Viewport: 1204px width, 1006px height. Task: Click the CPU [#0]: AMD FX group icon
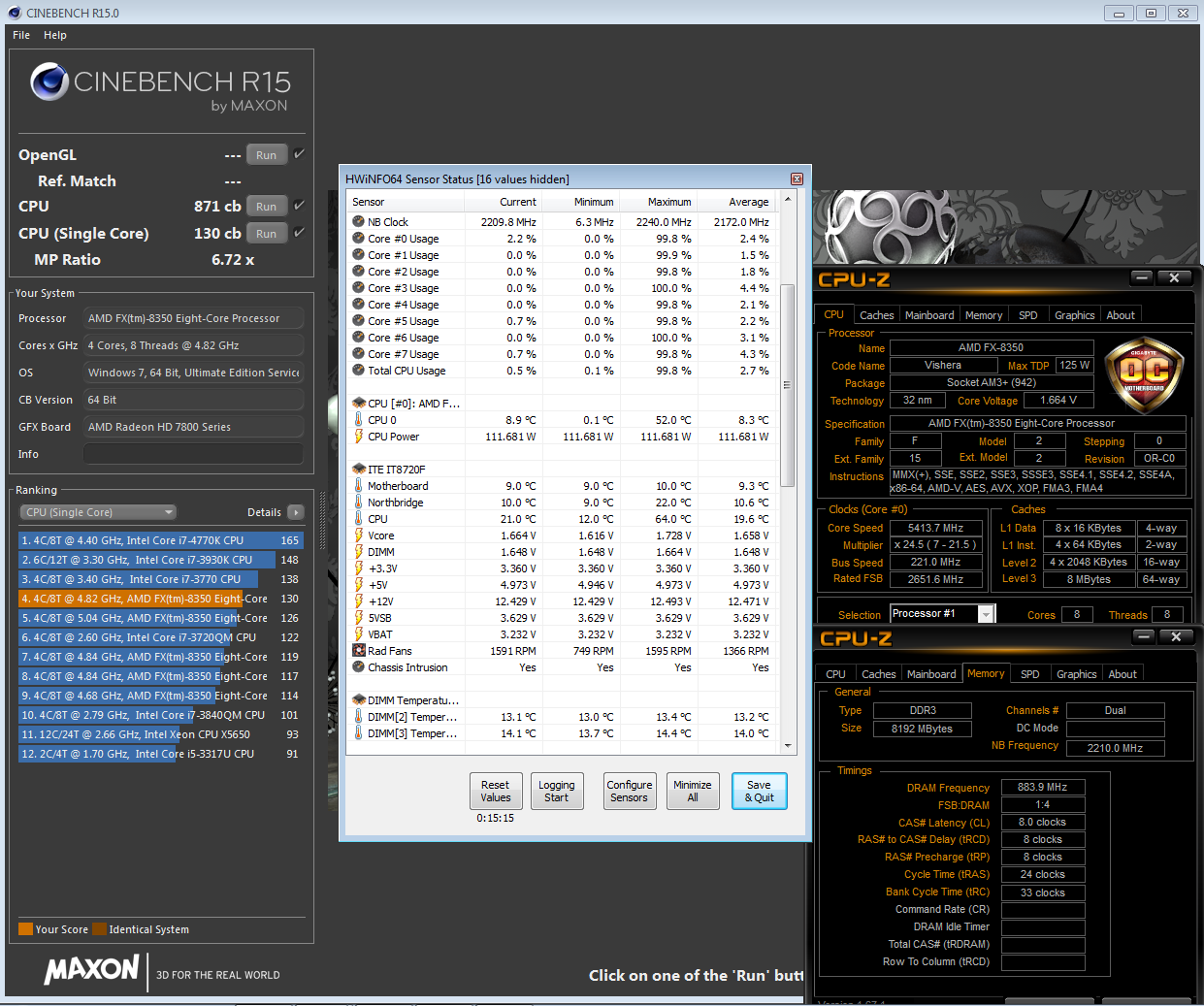(x=358, y=404)
